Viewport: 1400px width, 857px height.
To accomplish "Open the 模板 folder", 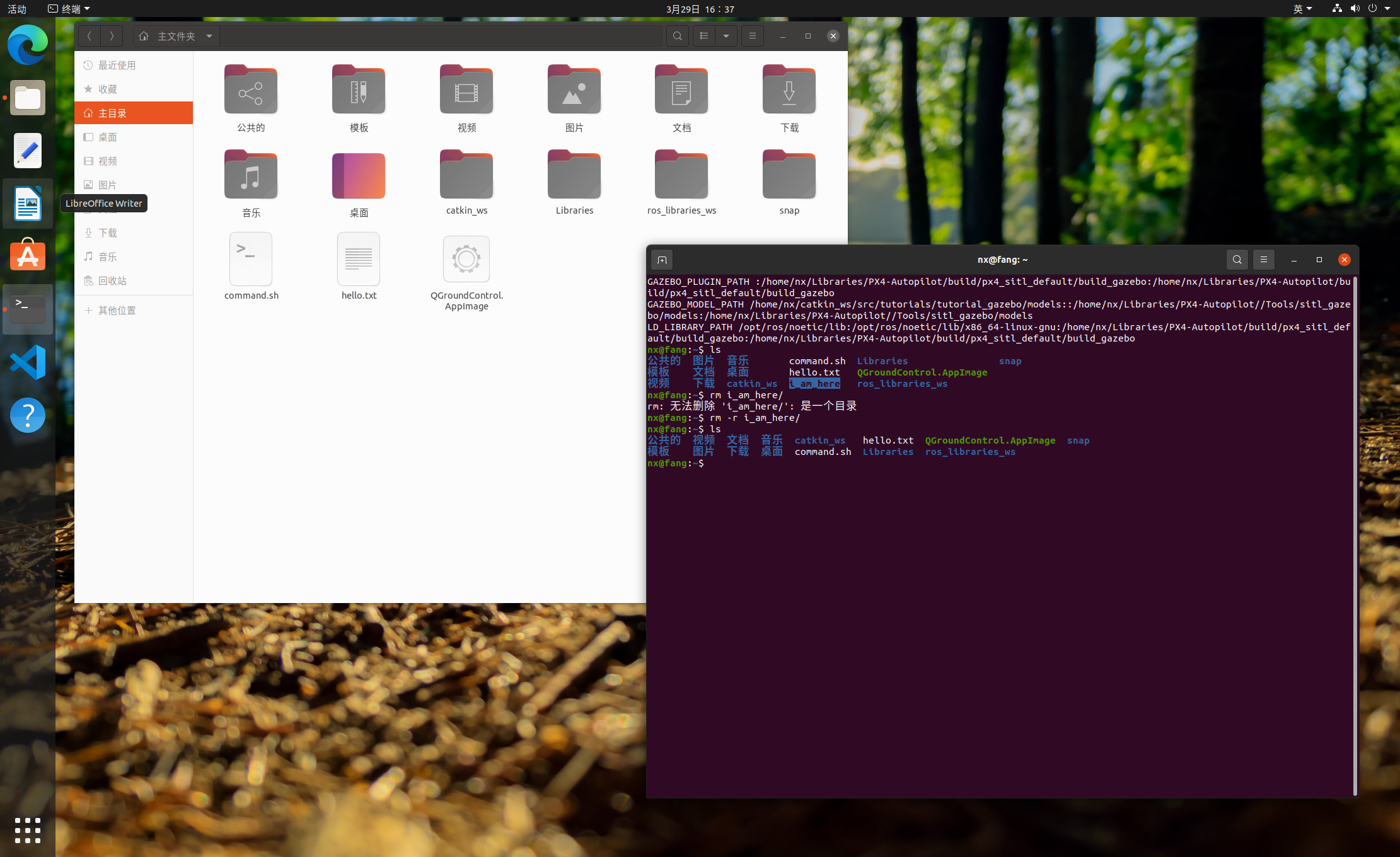I will point(359,98).
